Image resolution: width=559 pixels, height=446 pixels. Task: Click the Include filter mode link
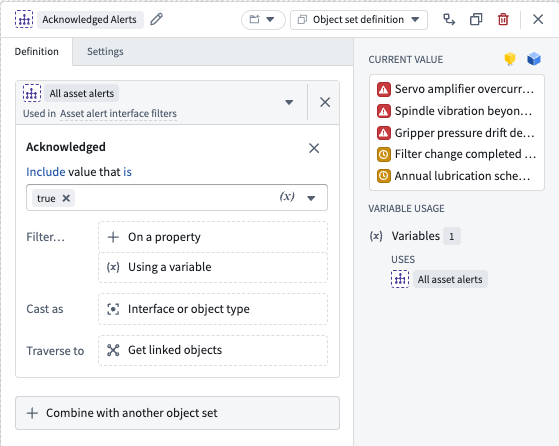[46, 172]
